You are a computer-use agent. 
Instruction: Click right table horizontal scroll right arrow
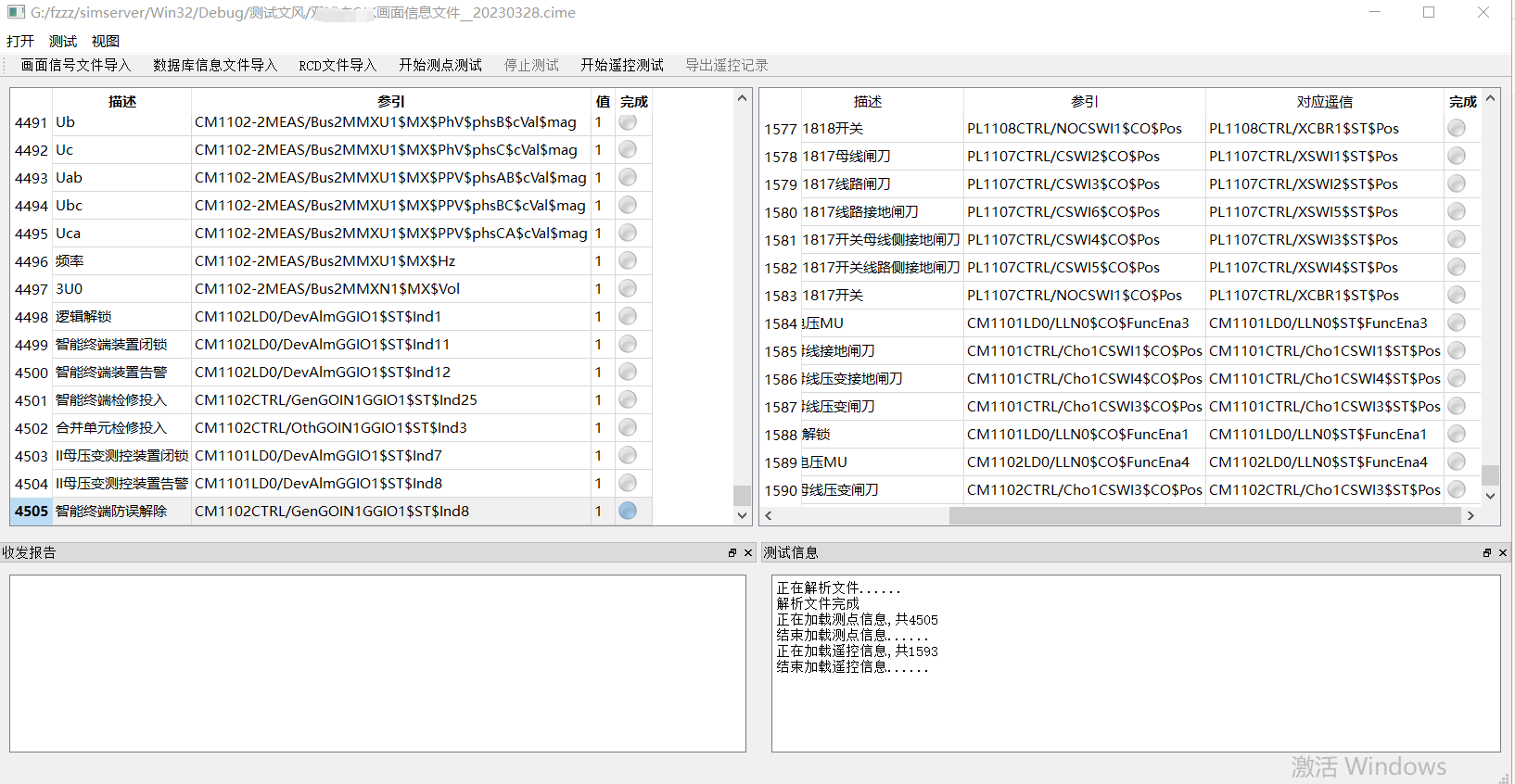point(1470,516)
